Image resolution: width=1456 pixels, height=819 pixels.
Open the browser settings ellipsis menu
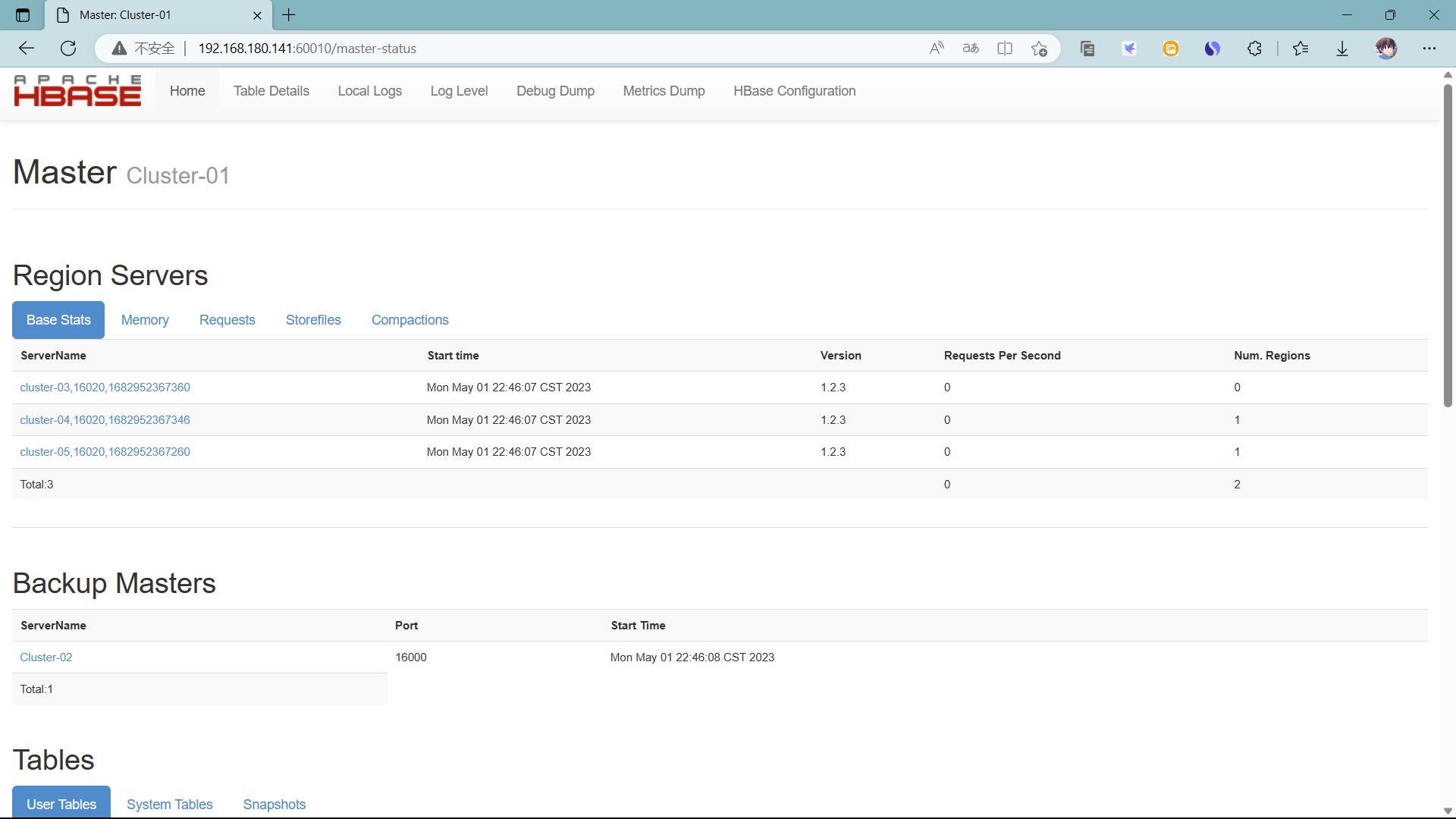1429,49
